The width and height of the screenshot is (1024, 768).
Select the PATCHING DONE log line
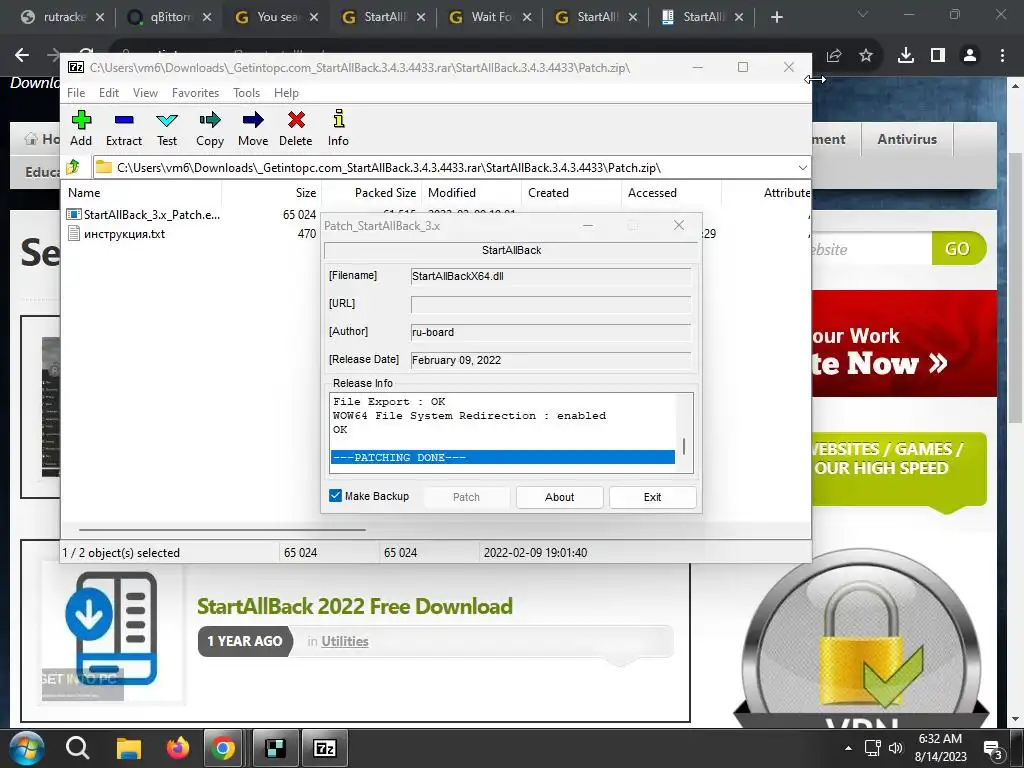503,457
